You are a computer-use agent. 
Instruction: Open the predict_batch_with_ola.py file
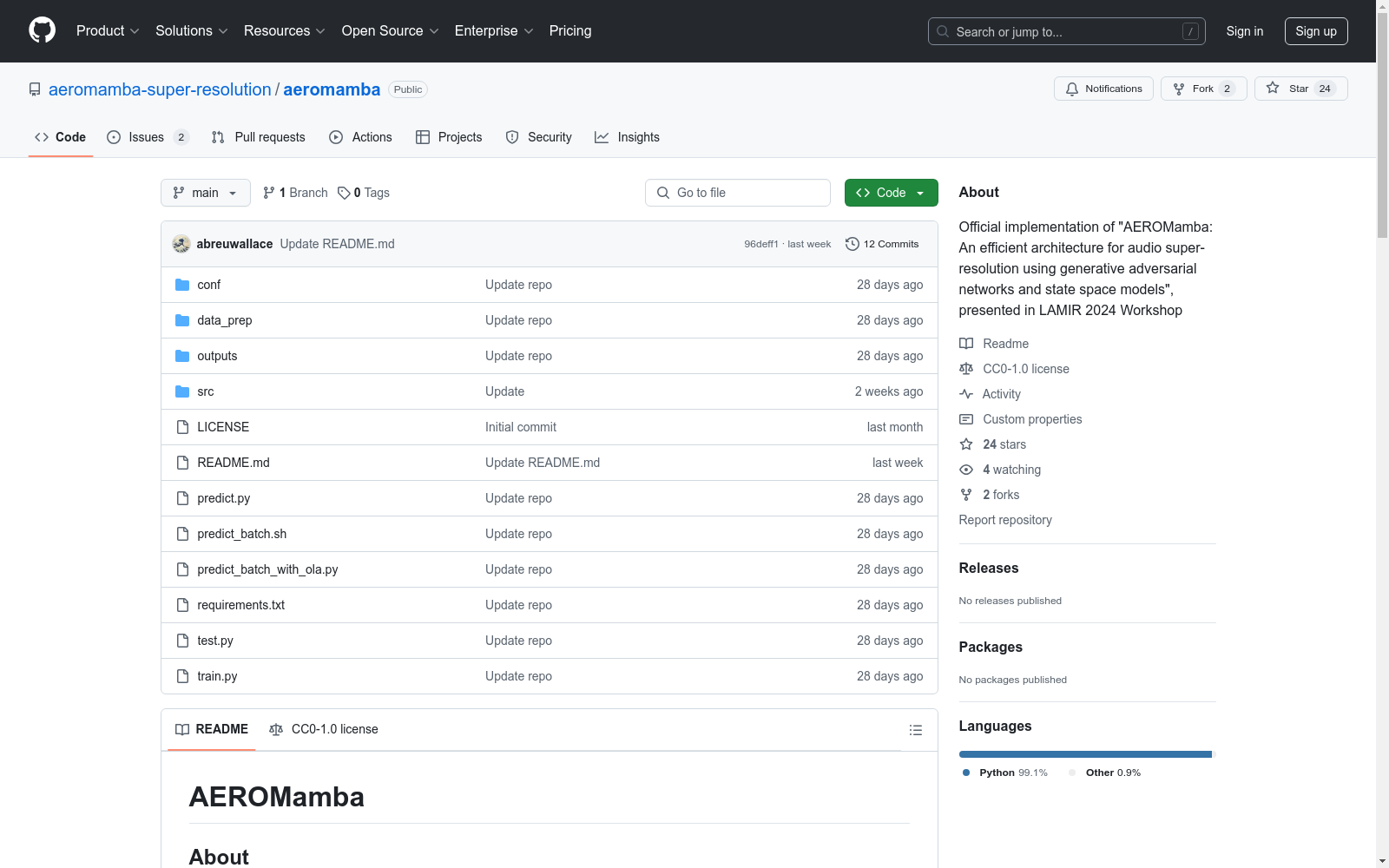click(267, 569)
